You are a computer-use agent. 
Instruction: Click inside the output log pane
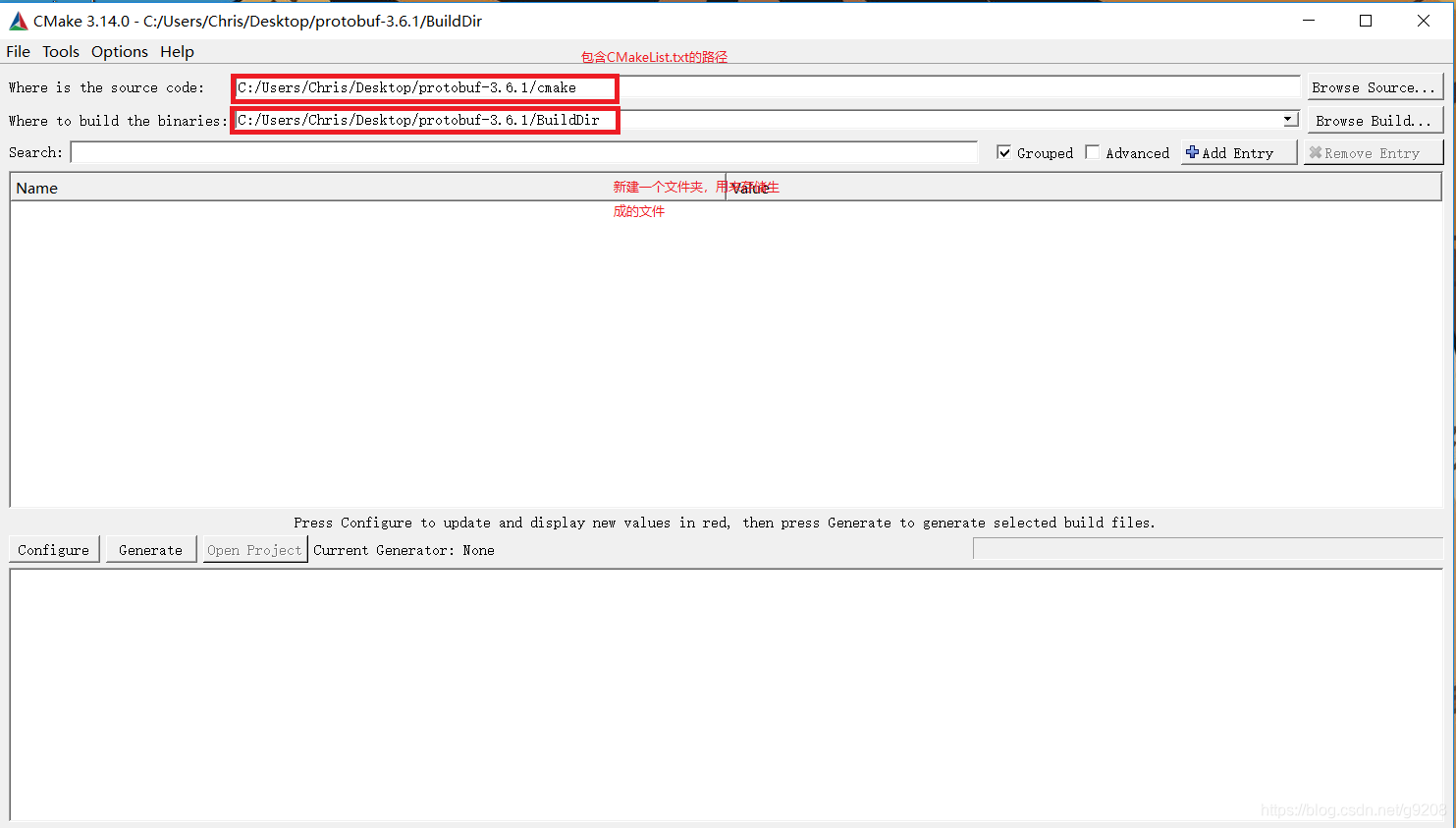click(727, 693)
